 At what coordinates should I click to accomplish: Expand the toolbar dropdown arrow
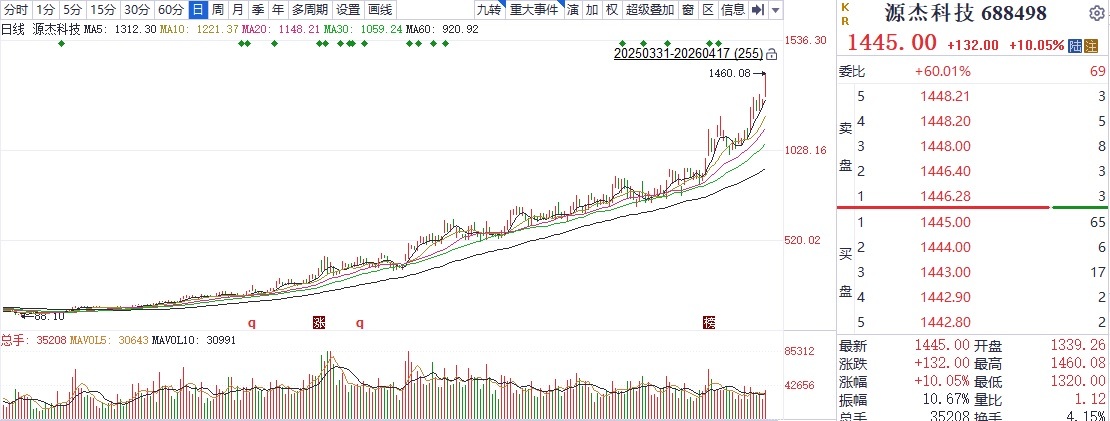pyautogui.click(x=776, y=10)
